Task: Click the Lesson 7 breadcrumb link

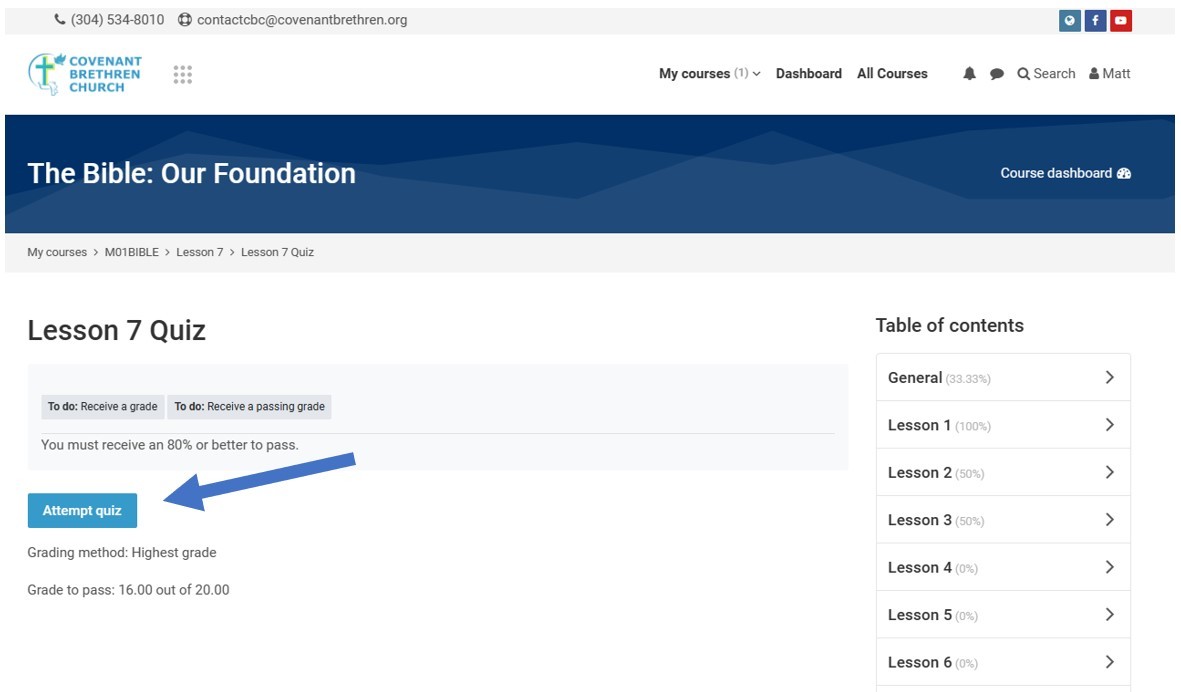Action: click(x=200, y=252)
